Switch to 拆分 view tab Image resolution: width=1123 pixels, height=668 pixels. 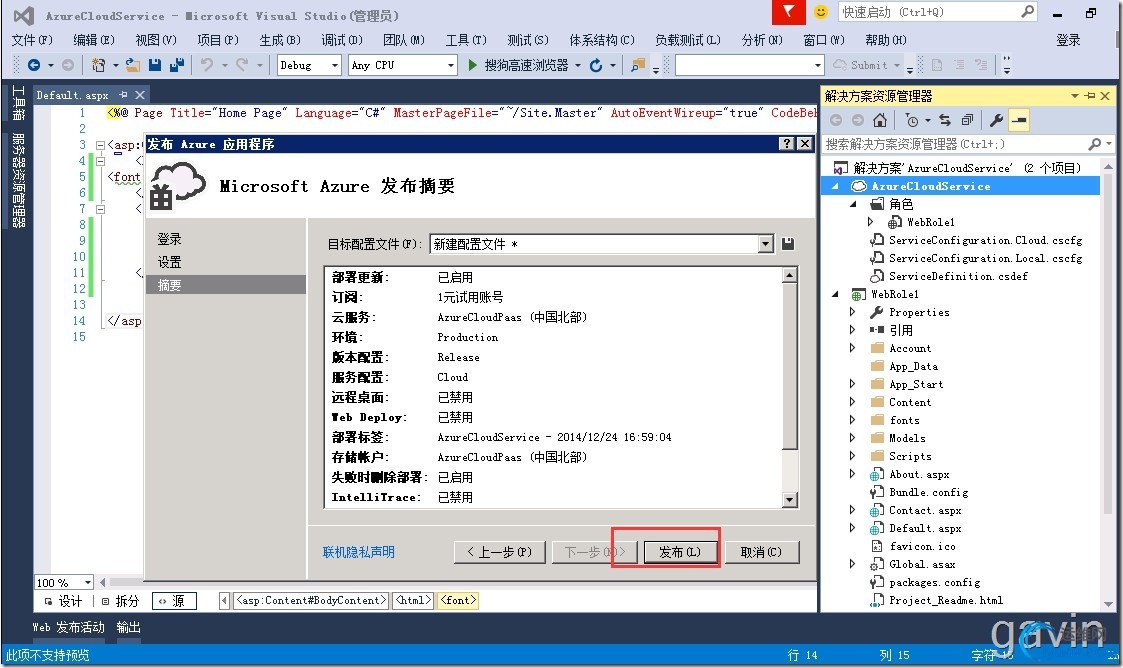(x=120, y=601)
